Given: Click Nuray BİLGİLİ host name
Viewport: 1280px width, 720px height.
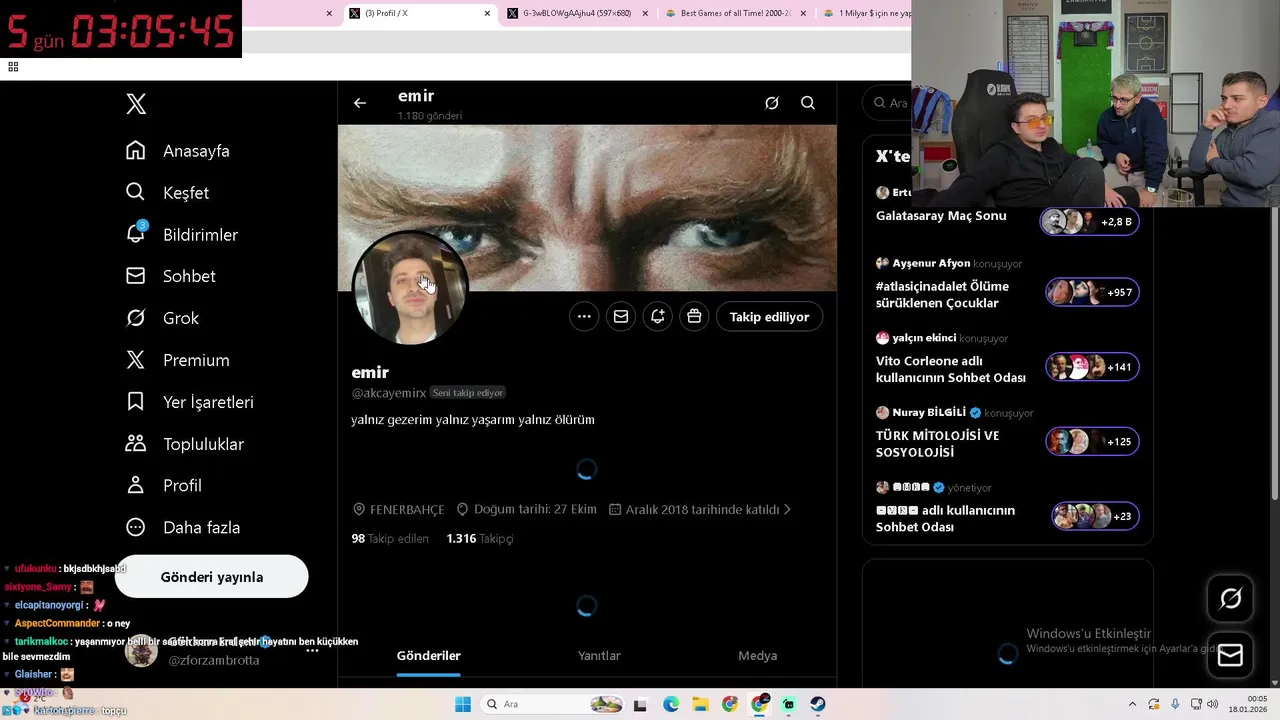Looking at the screenshot, I should [929, 413].
